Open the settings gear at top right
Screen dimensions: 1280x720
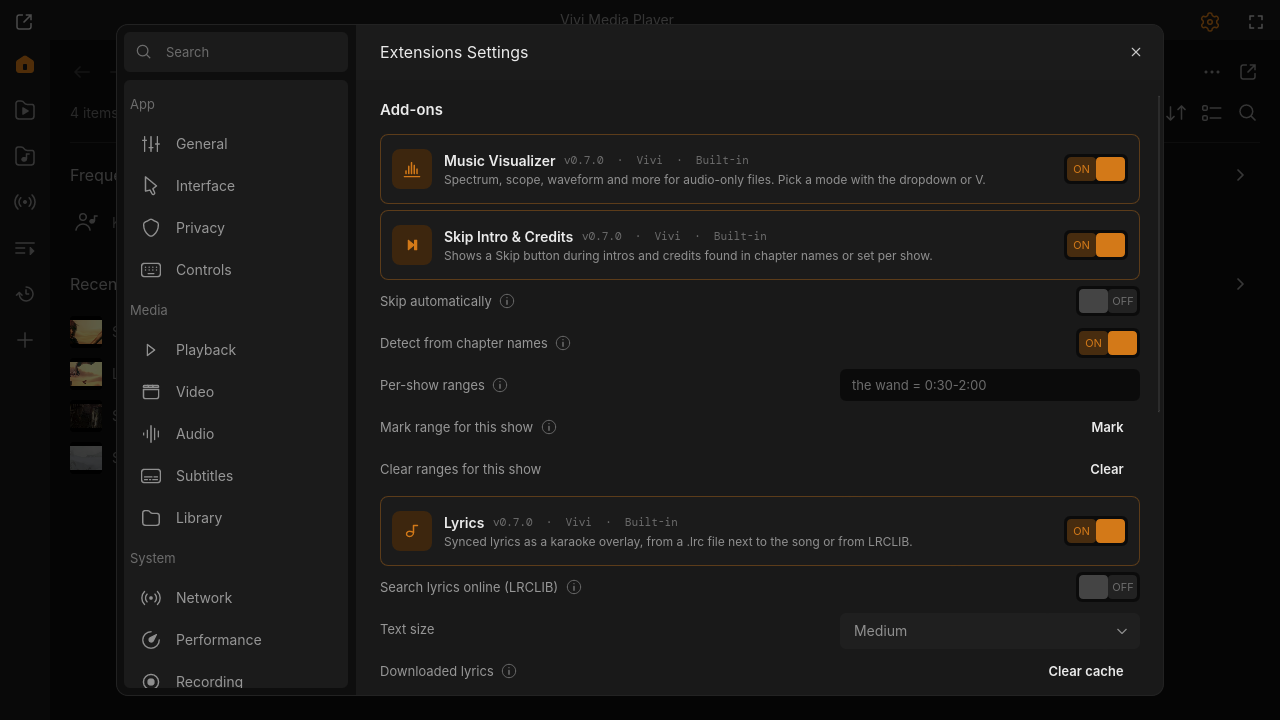point(1210,21)
